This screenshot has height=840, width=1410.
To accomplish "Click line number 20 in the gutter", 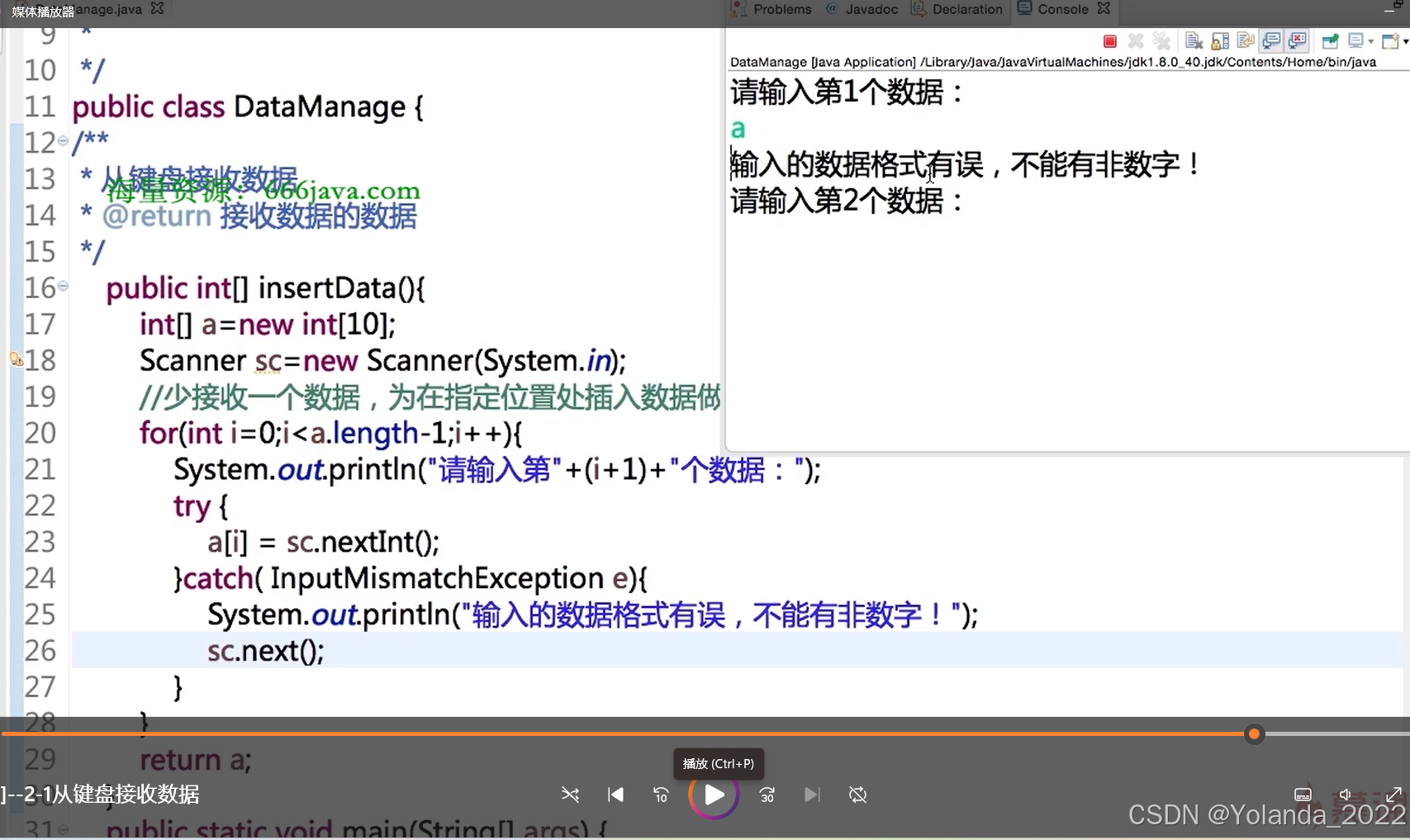I will pyautogui.click(x=40, y=433).
